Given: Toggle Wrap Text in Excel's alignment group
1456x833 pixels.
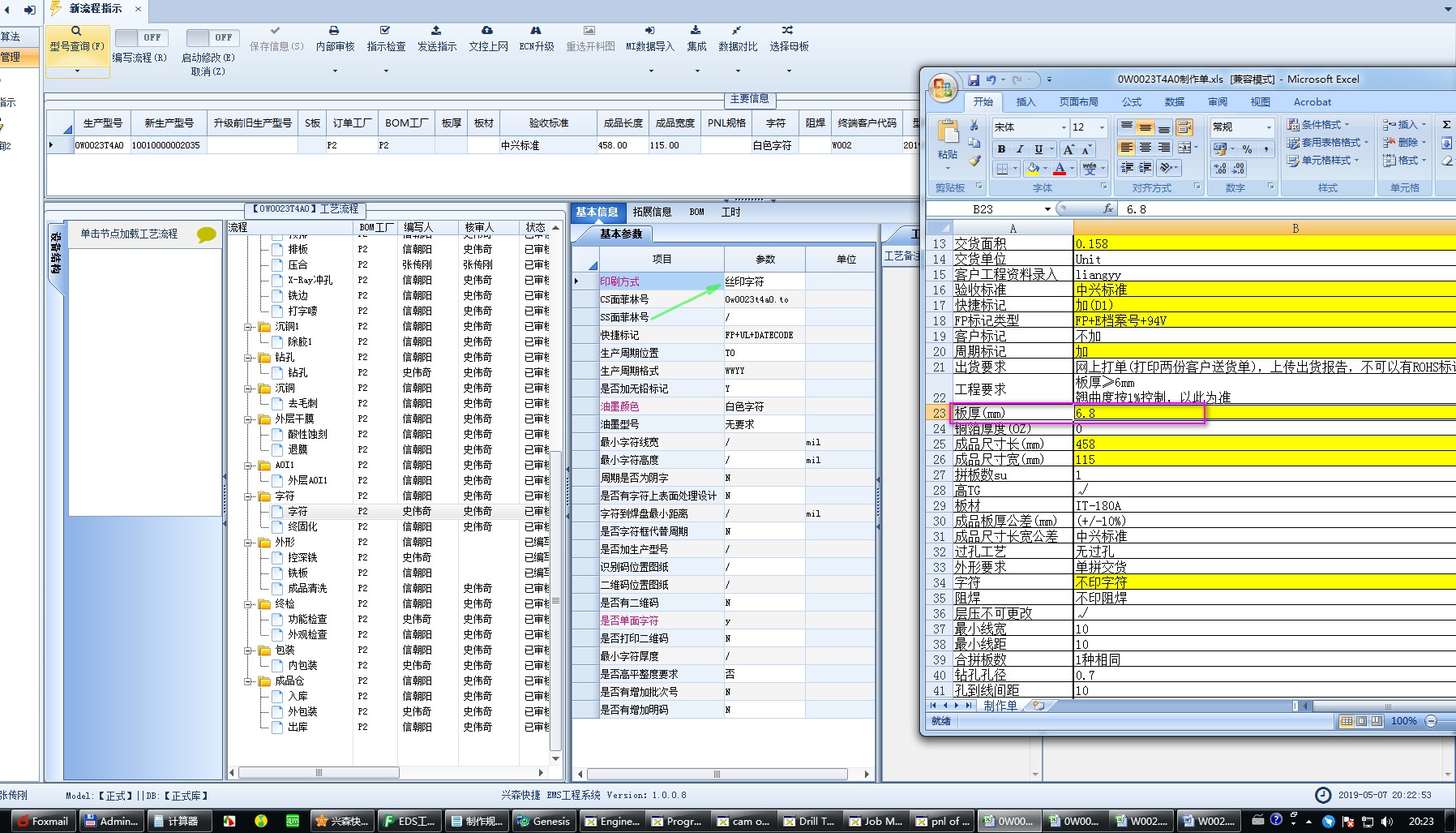Looking at the screenshot, I should pyautogui.click(x=1184, y=127).
